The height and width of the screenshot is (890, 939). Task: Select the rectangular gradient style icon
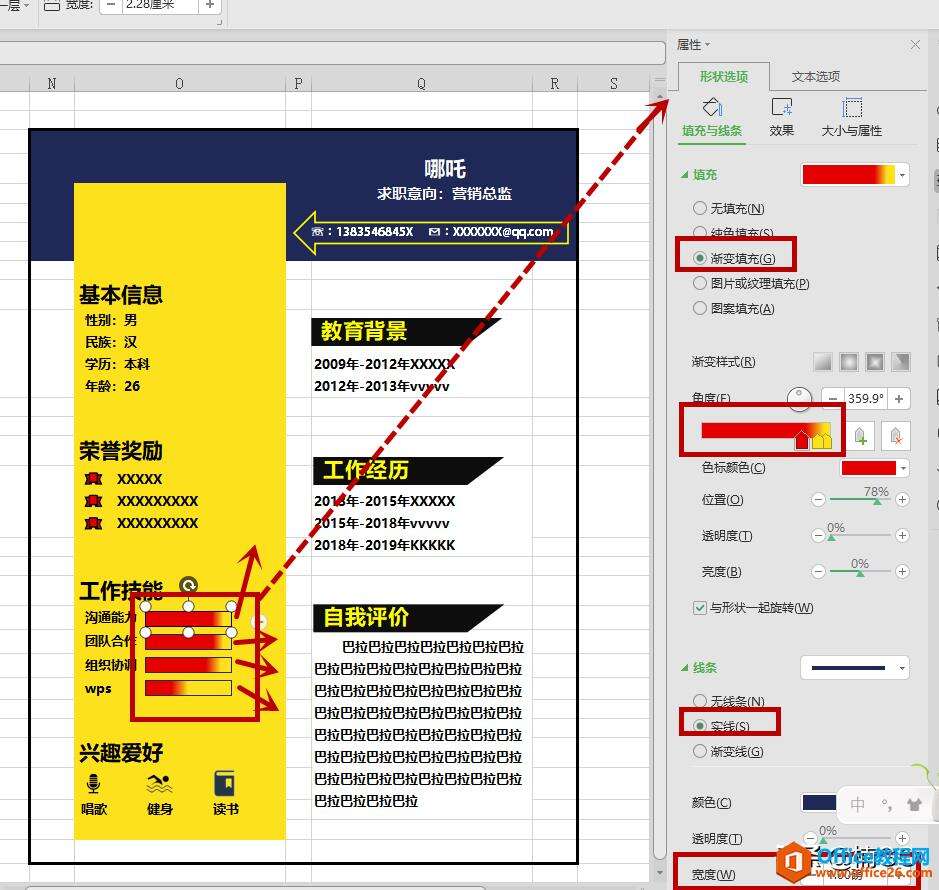875,362
